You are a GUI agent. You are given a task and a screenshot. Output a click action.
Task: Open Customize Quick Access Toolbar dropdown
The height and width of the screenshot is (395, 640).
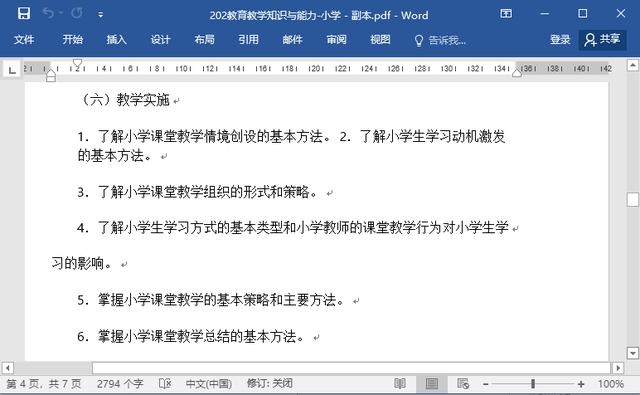[x=100, y=15]
